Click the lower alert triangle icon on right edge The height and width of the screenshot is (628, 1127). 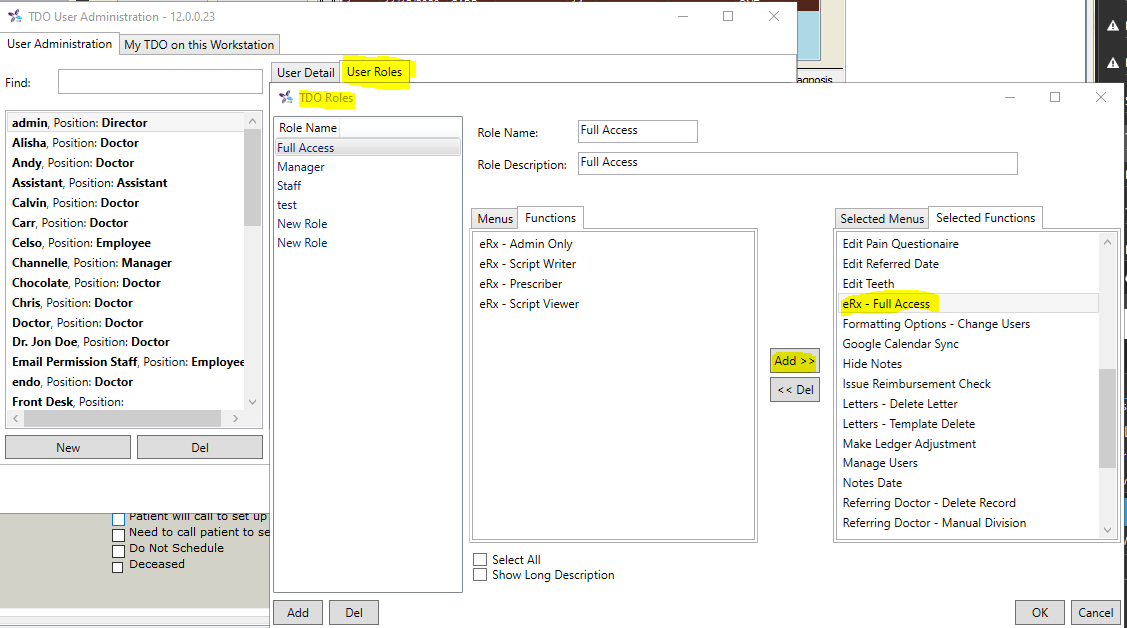(x=1113, y=64)
